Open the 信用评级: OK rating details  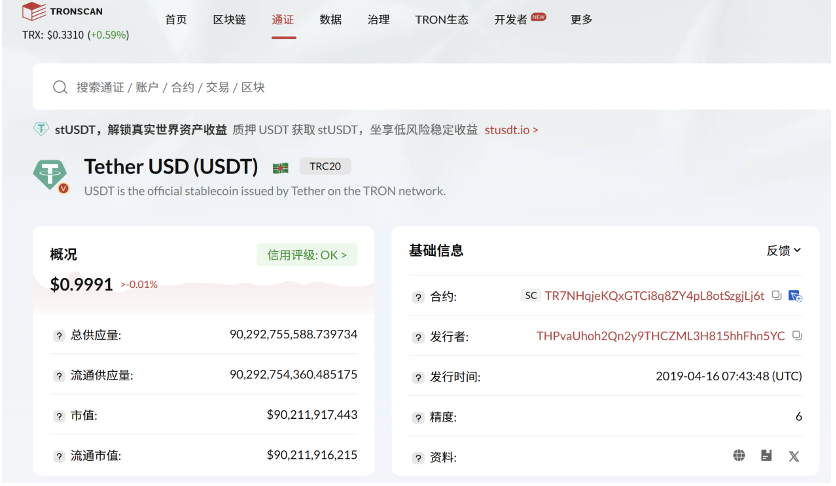pos(307,255)
